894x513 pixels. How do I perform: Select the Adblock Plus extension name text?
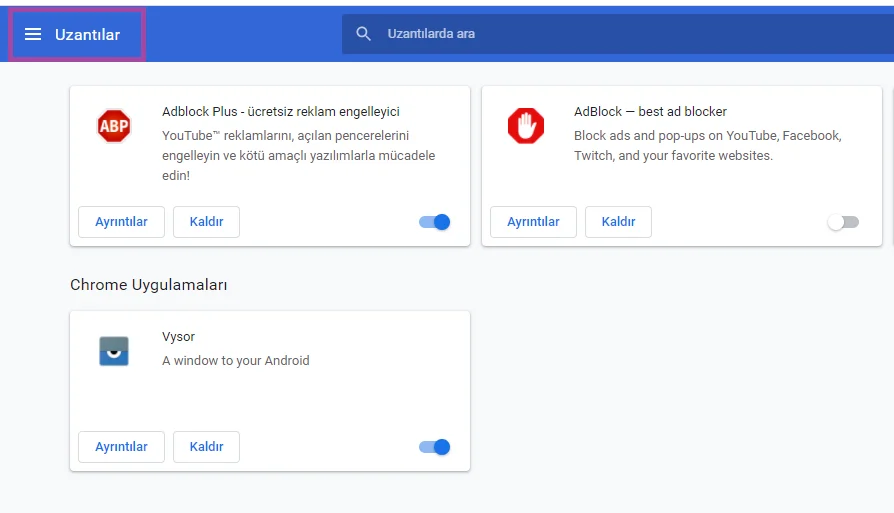280,112
